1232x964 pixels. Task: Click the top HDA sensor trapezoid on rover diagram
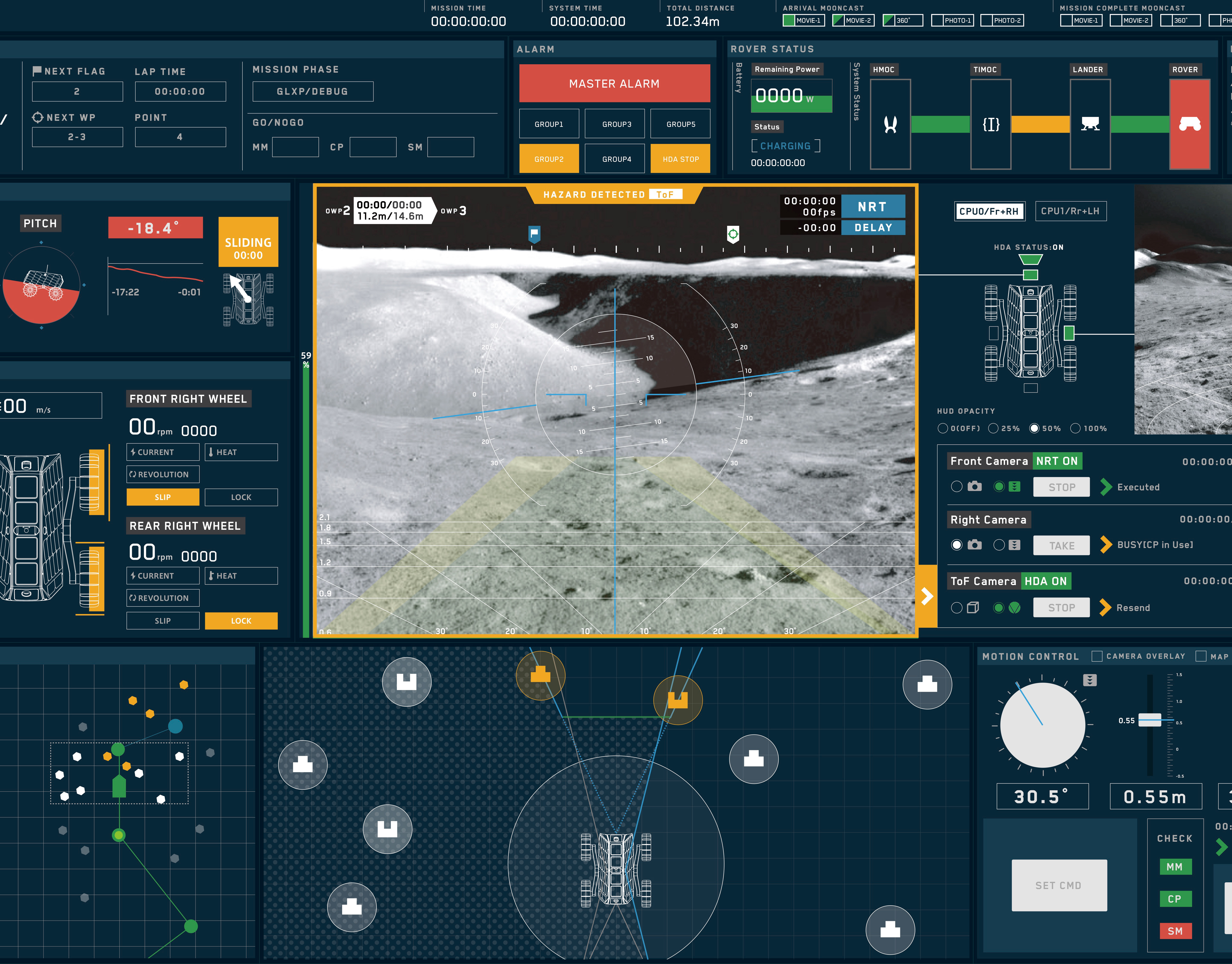point(1031,260)
